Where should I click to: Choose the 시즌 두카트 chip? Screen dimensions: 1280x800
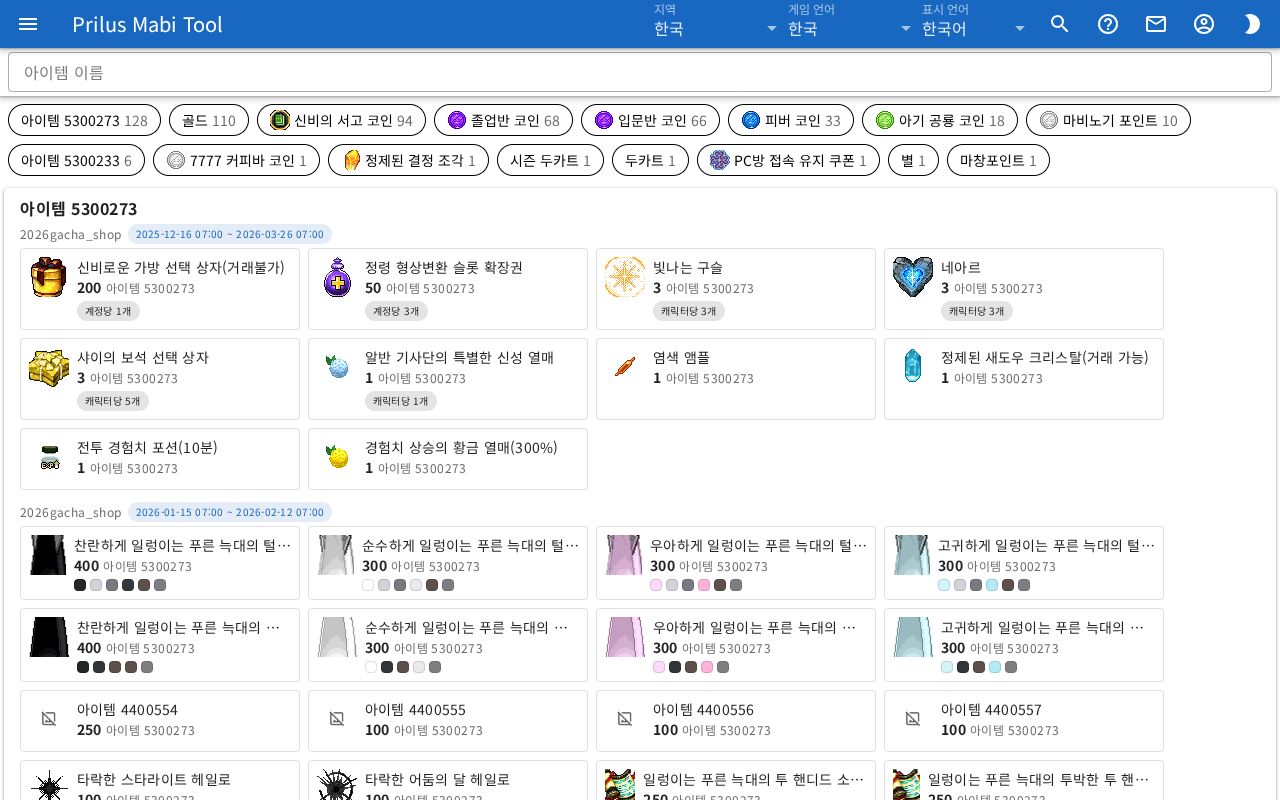pyautogui.click(x=550, y=160)
